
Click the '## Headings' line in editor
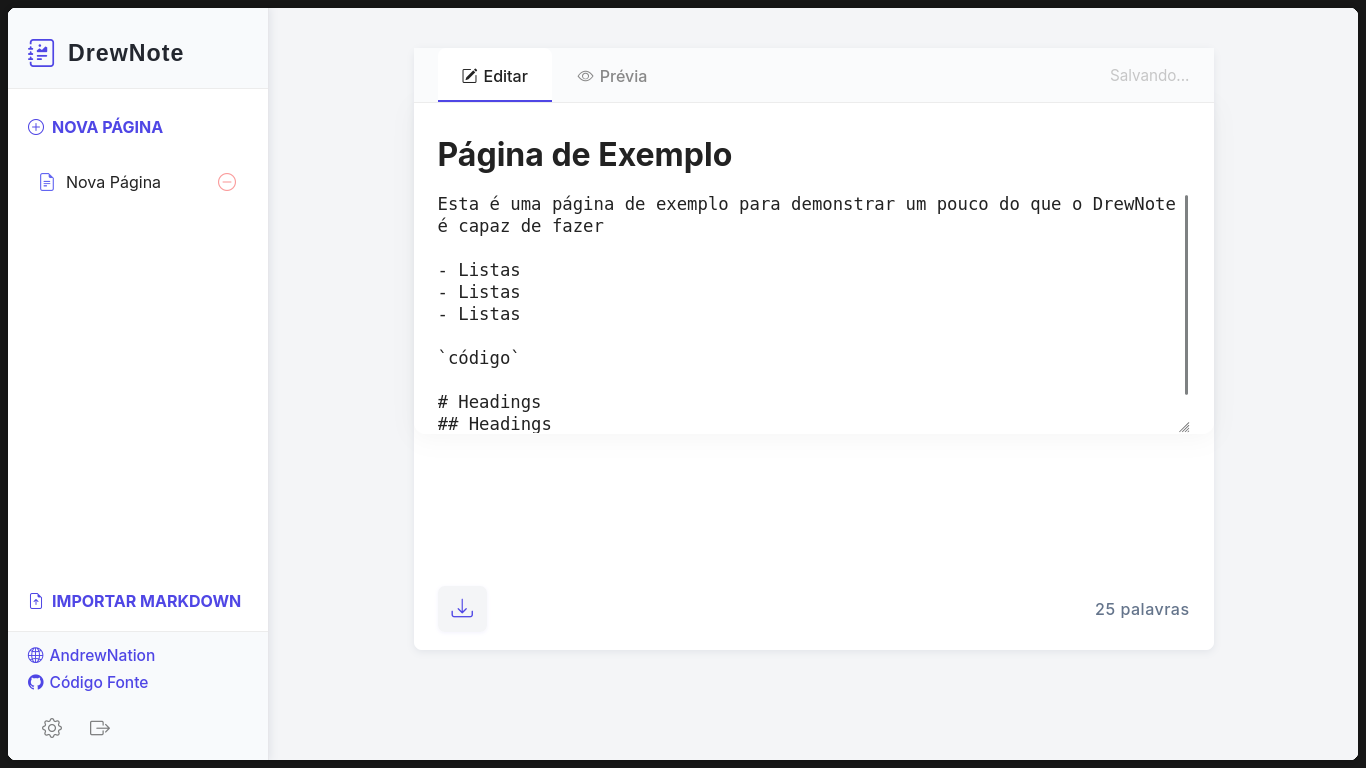(495, 424)
